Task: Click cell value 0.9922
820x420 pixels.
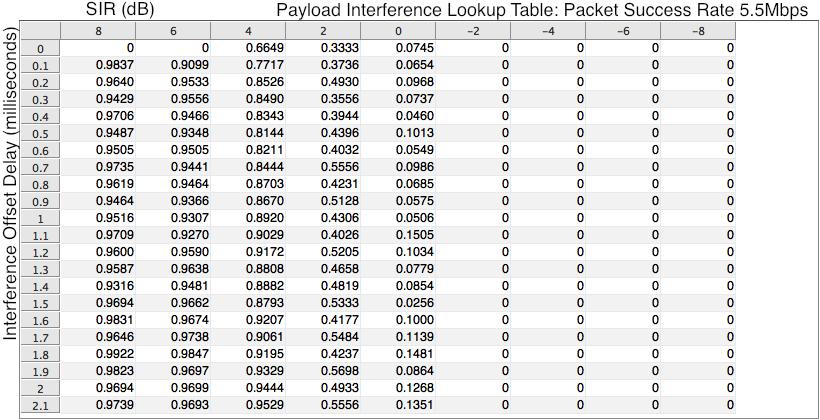Action: coord(98,354)
